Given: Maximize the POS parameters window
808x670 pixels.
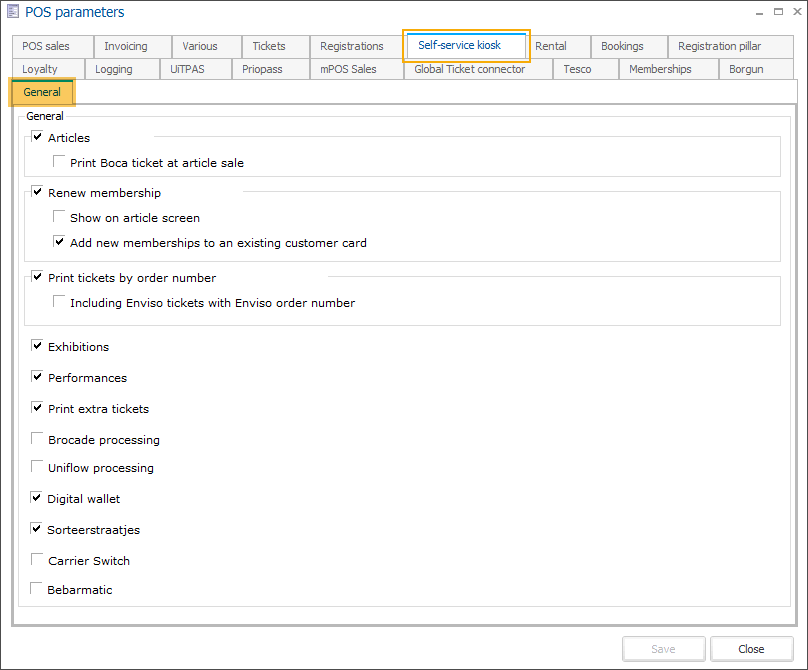Looking at the screenshot, I should (778, 12).
